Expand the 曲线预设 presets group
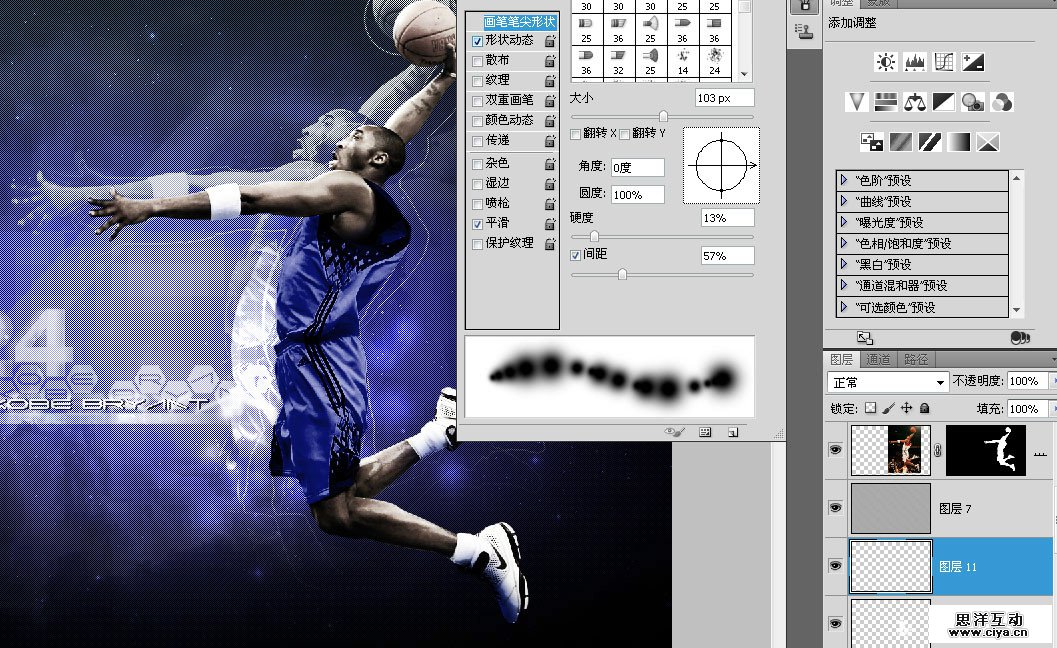This screenshot has height=648, width=1057. [x=846, y=201]
